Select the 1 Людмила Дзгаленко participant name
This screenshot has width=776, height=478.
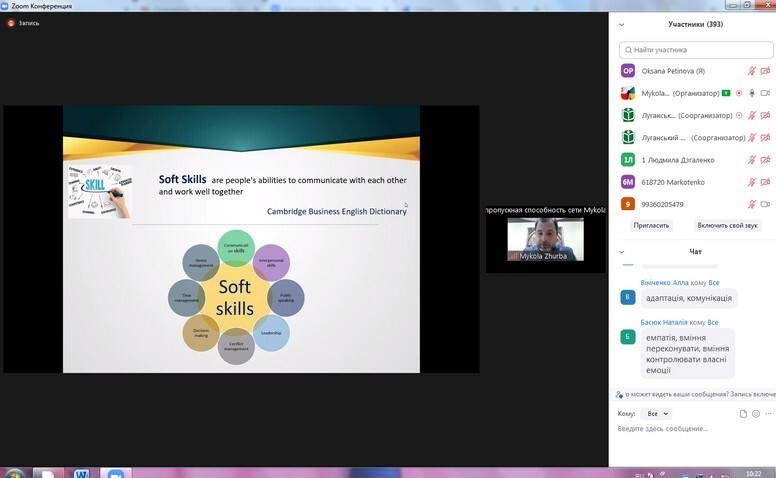(x=678, y=160)
